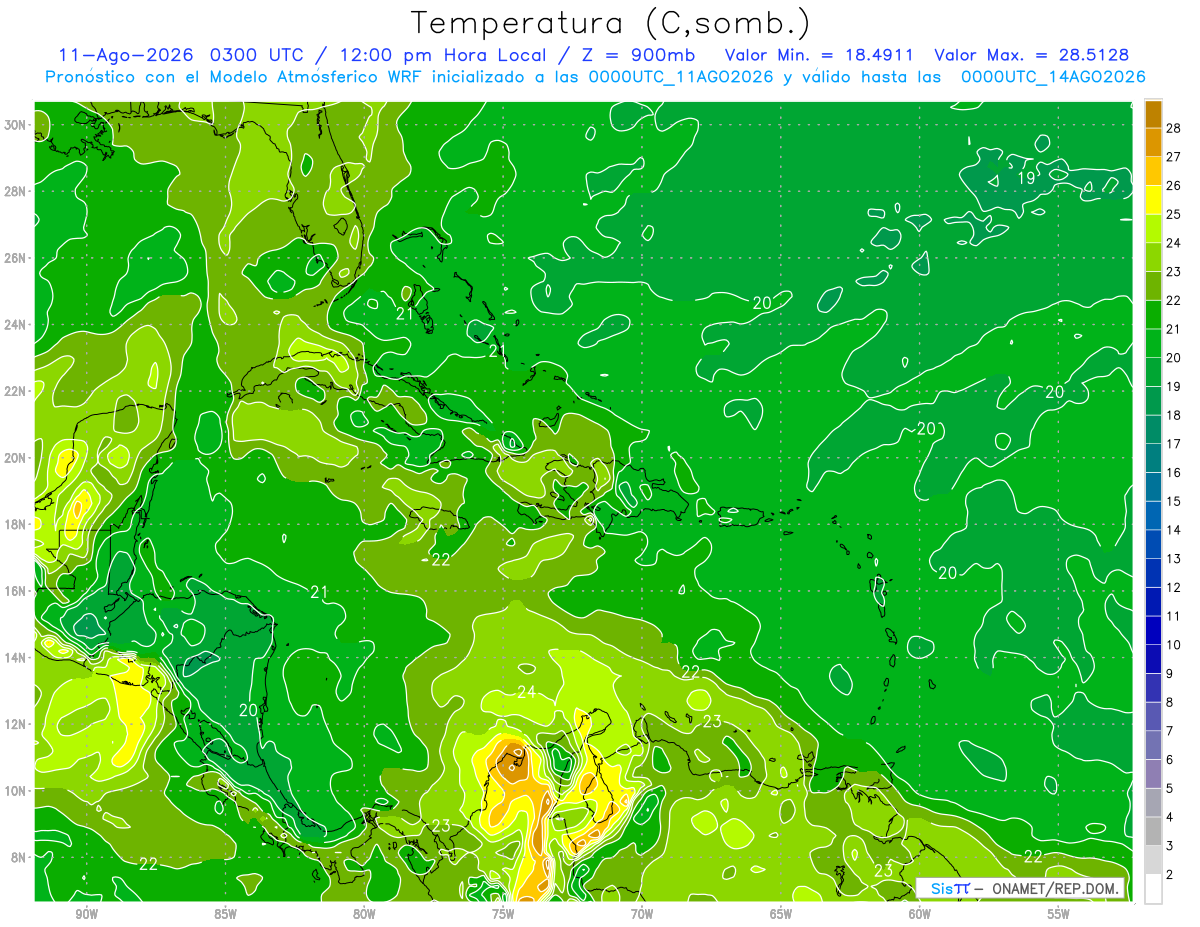Click the white swatch below legend value 2
The image size is (1200, 927).
click(1153, 889)
